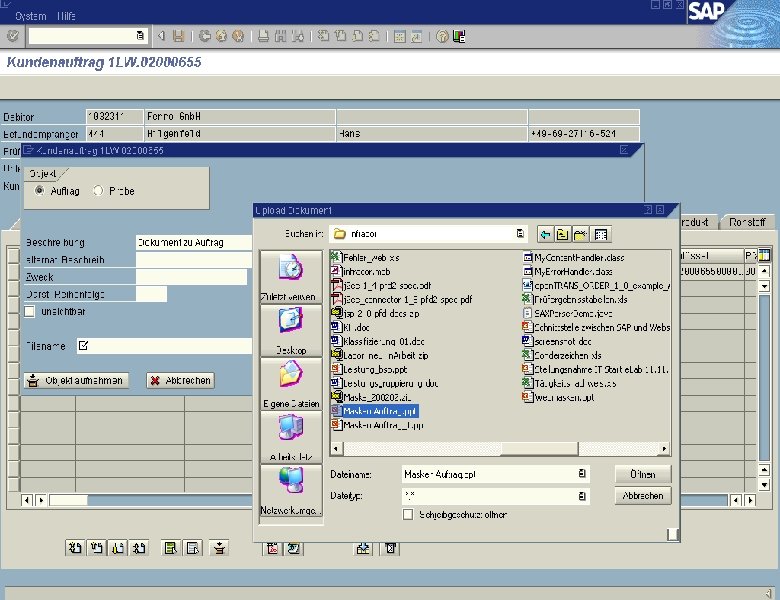Click the Zweck input field
Viewport: 780px width, 600px height.
click(x=192, y=277)
